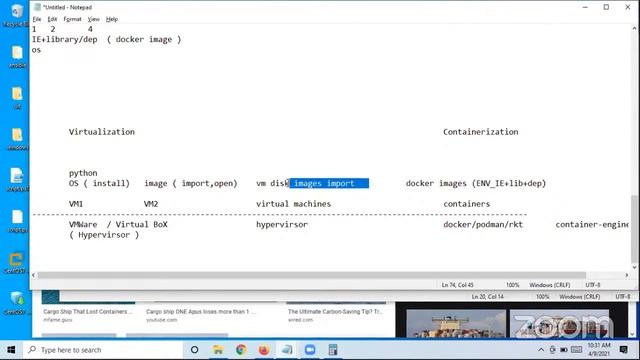Click the vertical scrollbar thumb in Notepad
The width and height of the screenshot is (640, 360).
(x=634, y=229)
